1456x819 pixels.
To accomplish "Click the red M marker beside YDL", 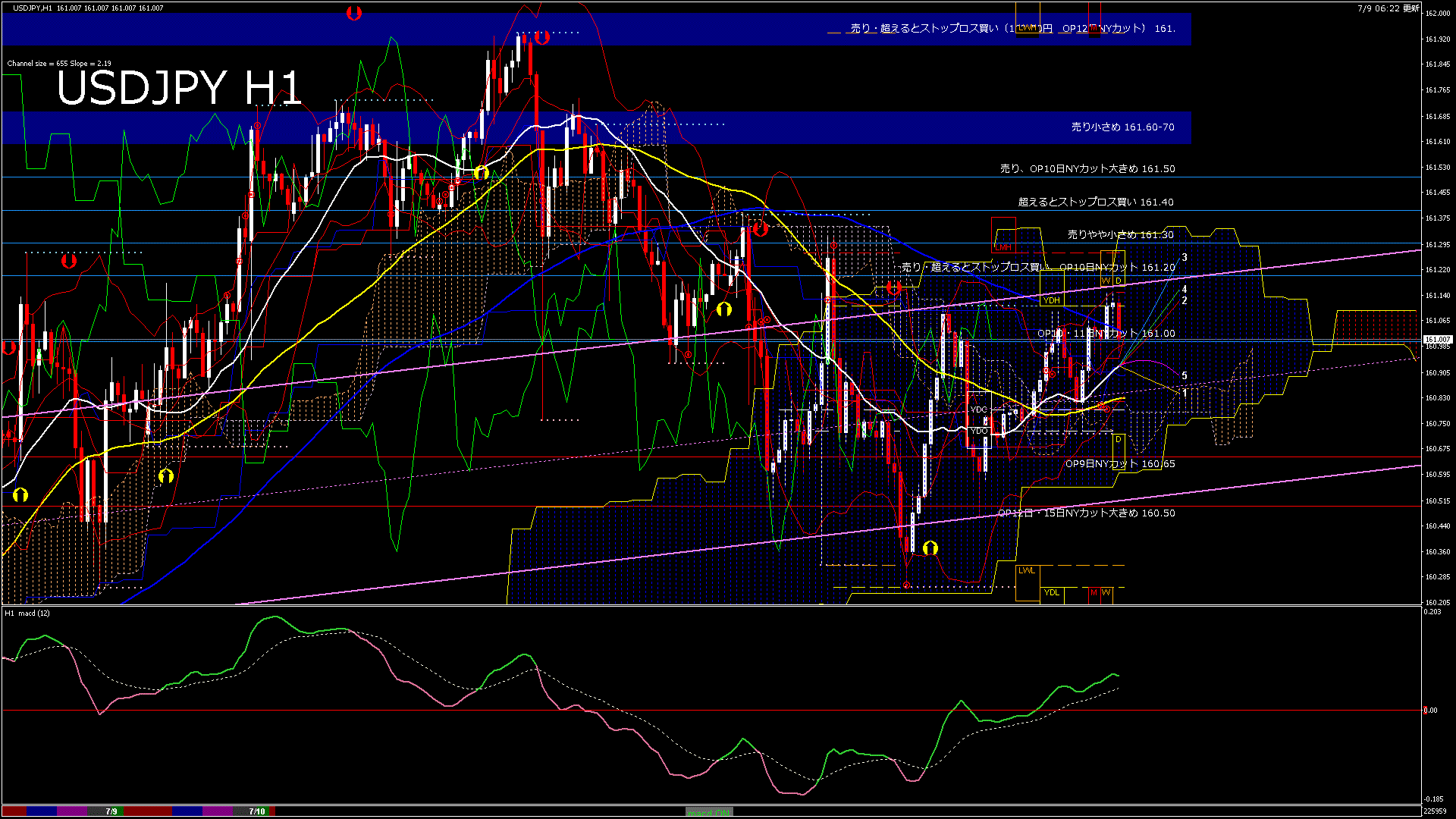I will tap(1094, 592).
